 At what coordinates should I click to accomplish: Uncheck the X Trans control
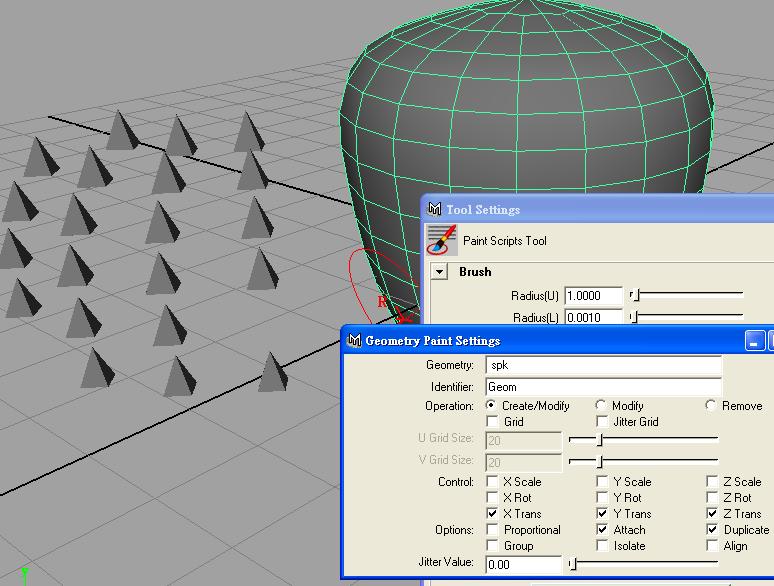(492, 513)
